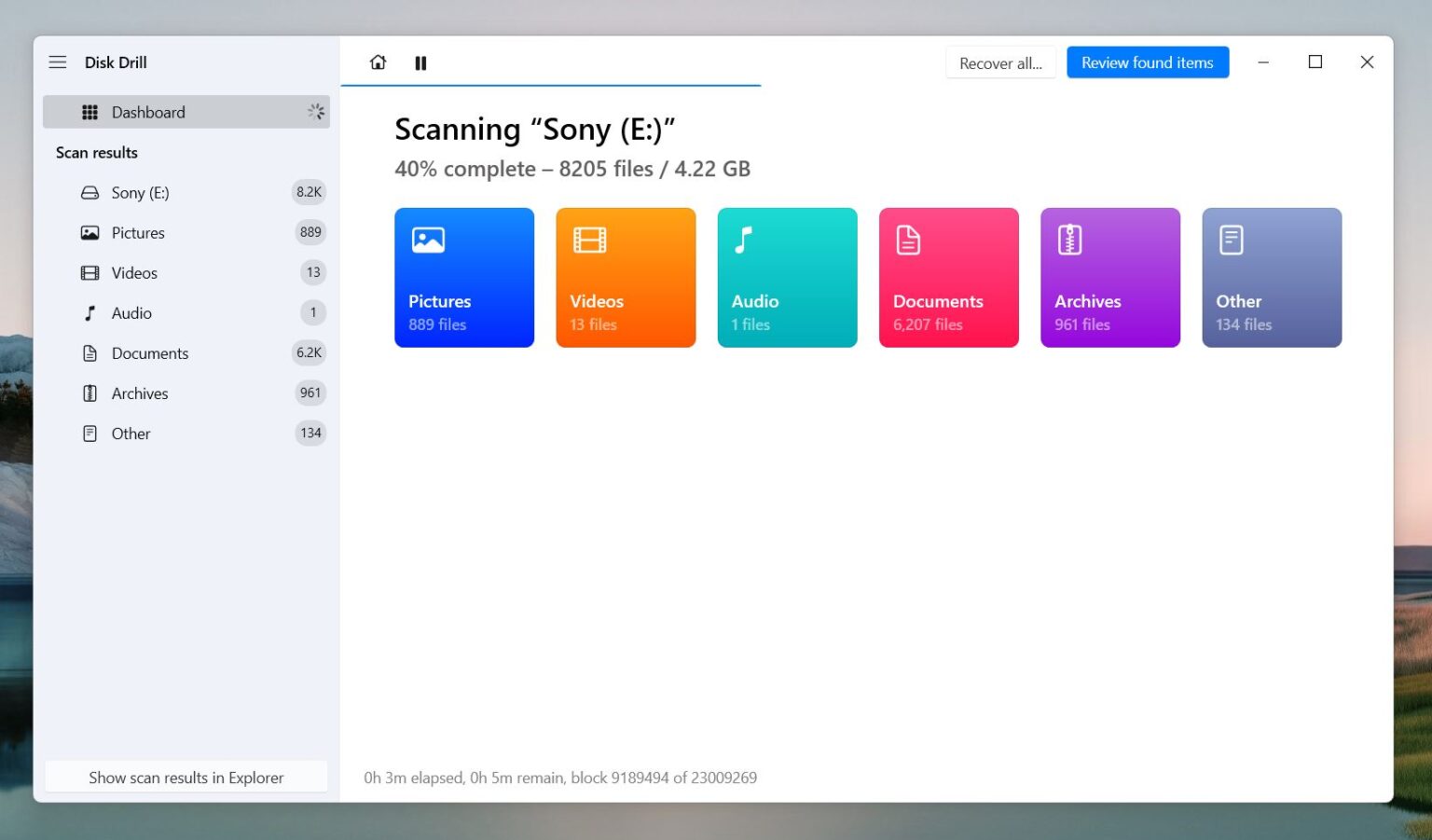Click the home icon above the scan view
The image size is (1432, 840).
[378, 62]
